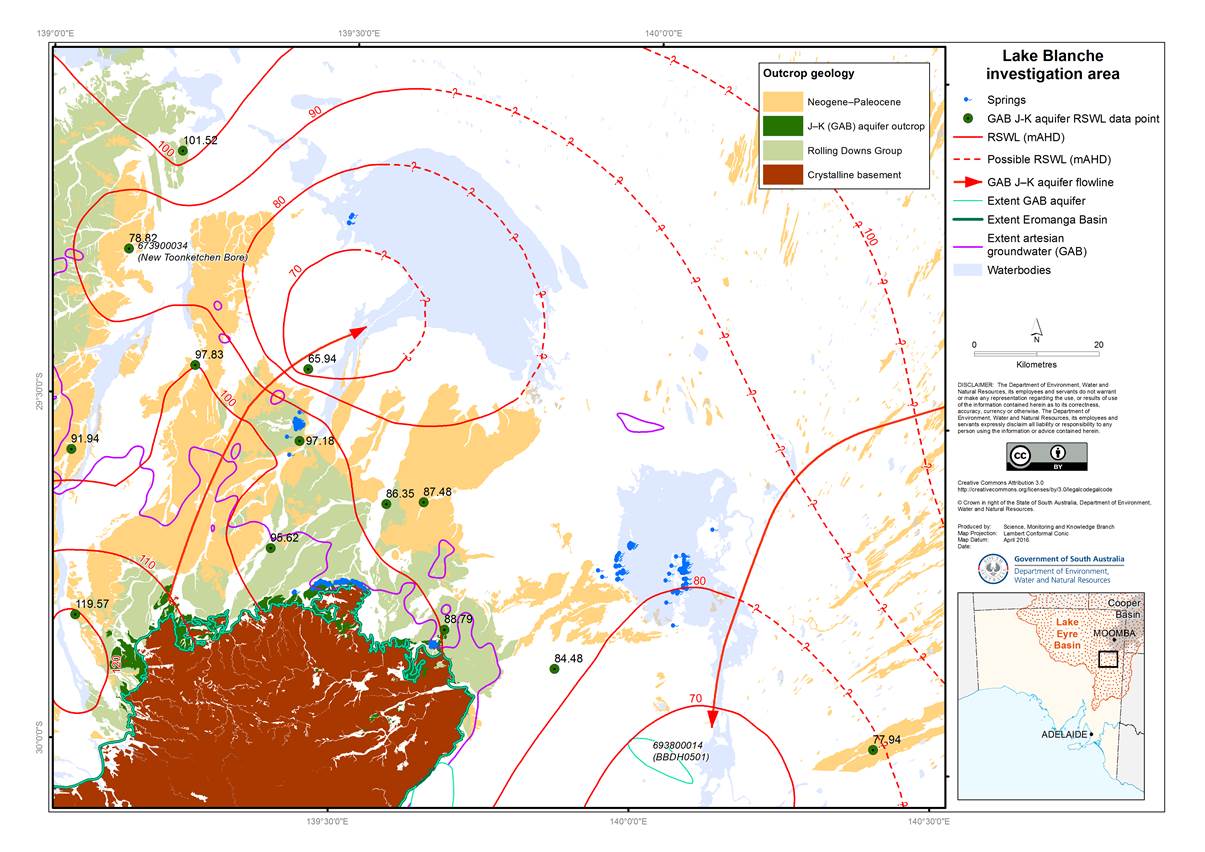Click the southward flowline arrowhead near BBDH0501

click(714, 718)
